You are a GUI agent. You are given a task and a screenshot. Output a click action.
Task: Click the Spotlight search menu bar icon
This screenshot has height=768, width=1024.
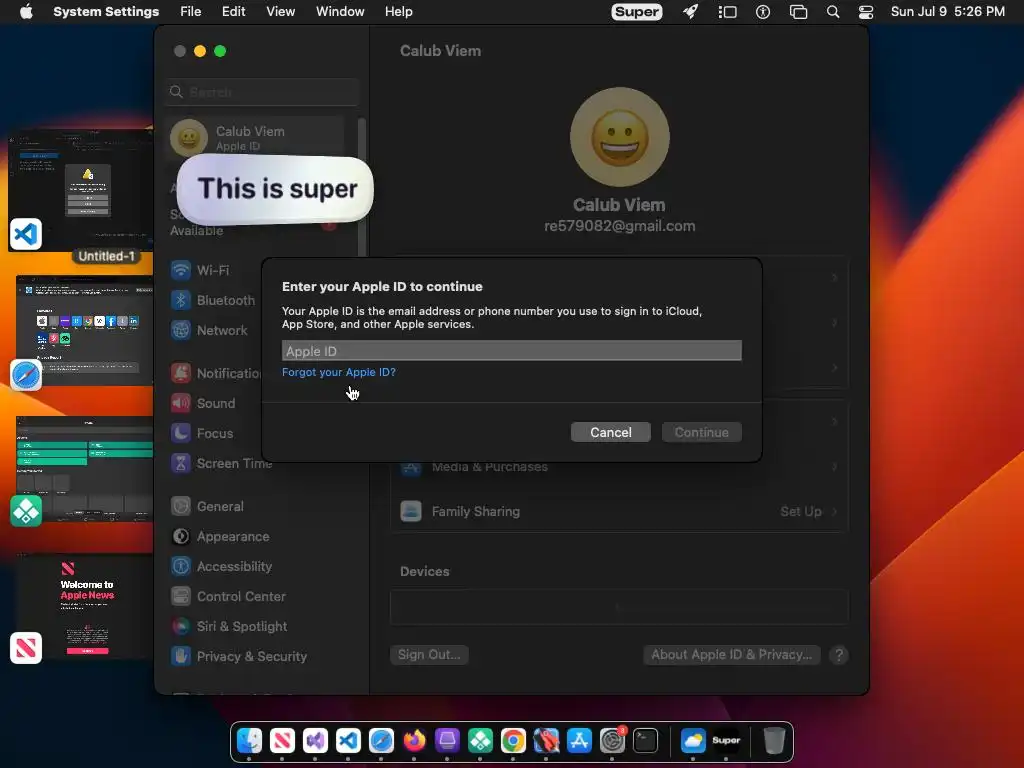coord(833,12)
